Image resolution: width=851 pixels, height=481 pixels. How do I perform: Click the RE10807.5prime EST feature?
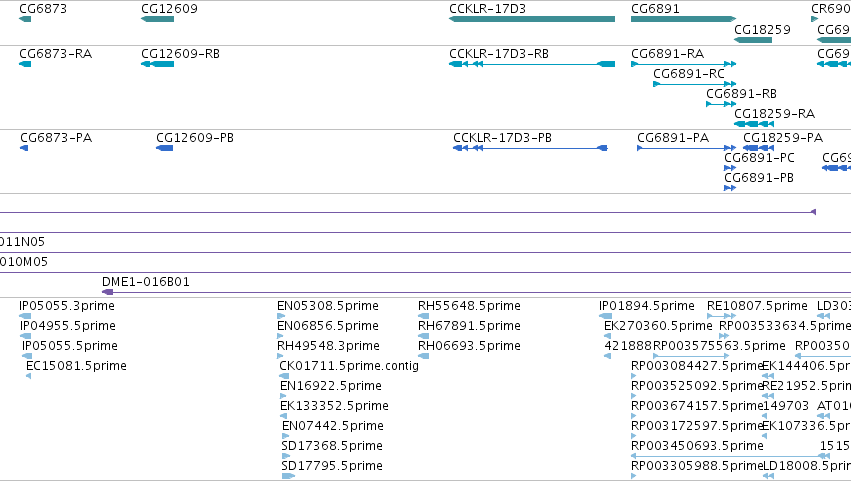(x=721, y=316)
